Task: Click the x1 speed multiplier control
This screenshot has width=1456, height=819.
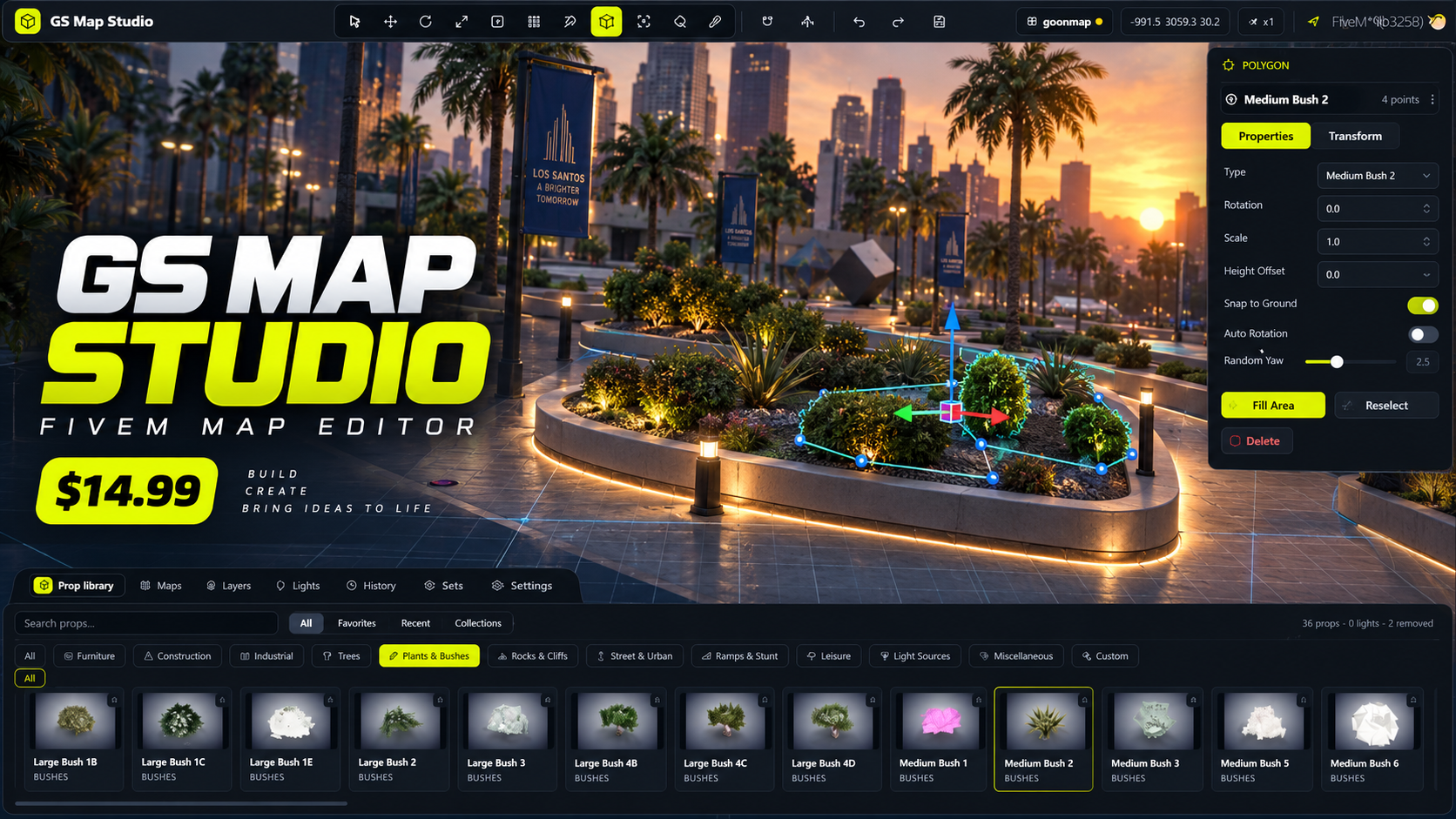Action: (x=1261, y=22)
